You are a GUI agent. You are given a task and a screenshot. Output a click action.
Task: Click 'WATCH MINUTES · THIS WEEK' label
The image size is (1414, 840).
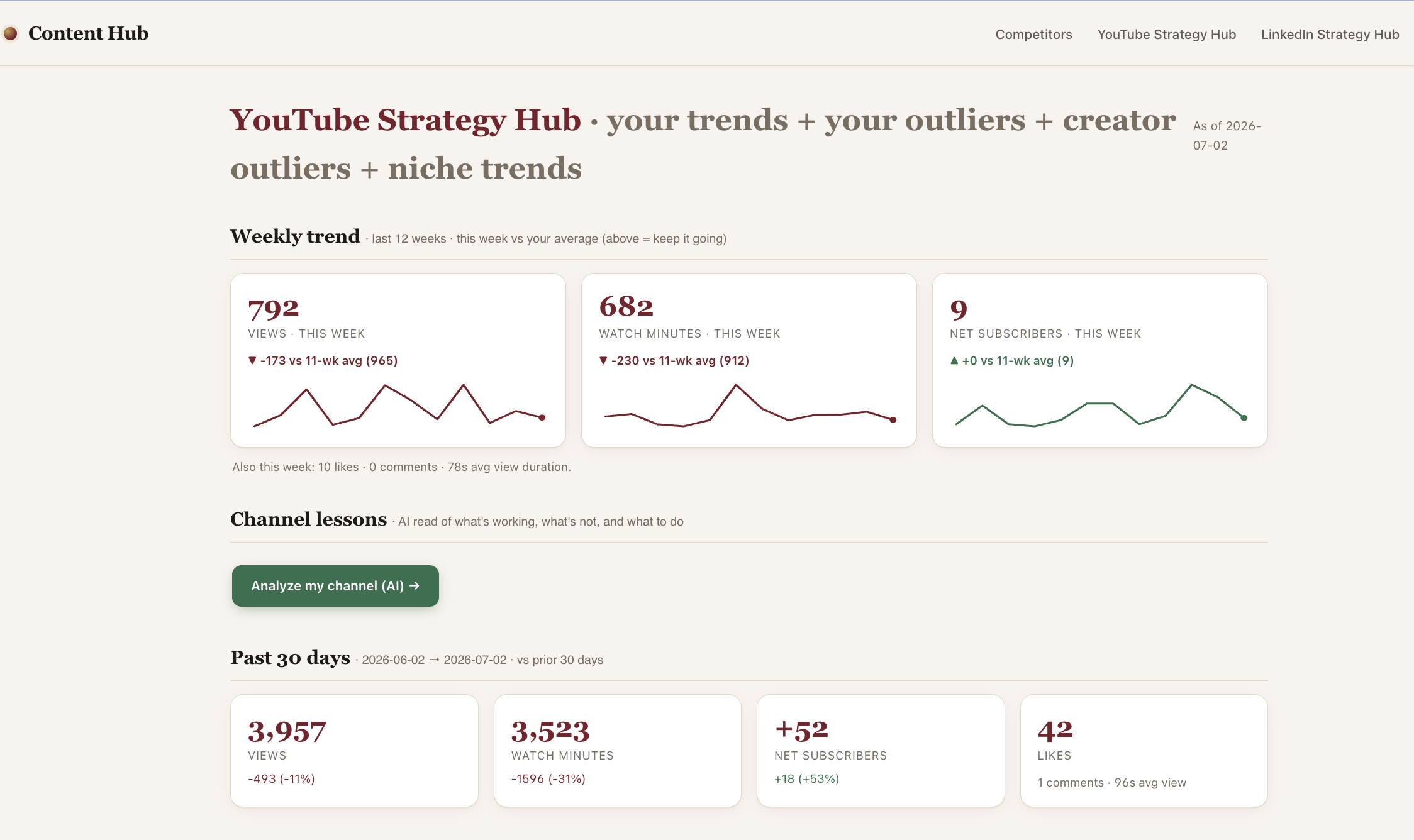point(689,334)
